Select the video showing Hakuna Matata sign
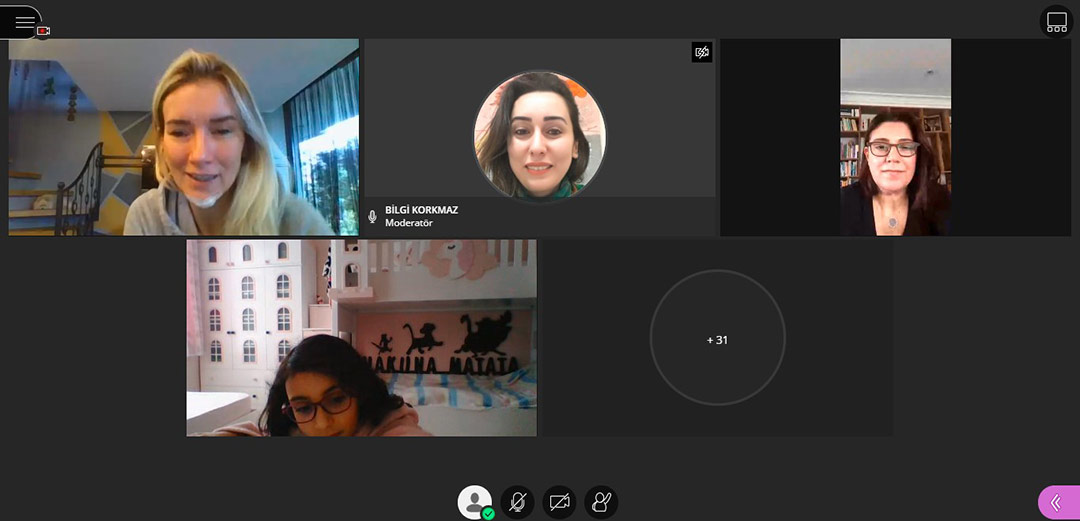This screenshot has width=1080, height=521. pyautogui.click(x=361, y=337)
